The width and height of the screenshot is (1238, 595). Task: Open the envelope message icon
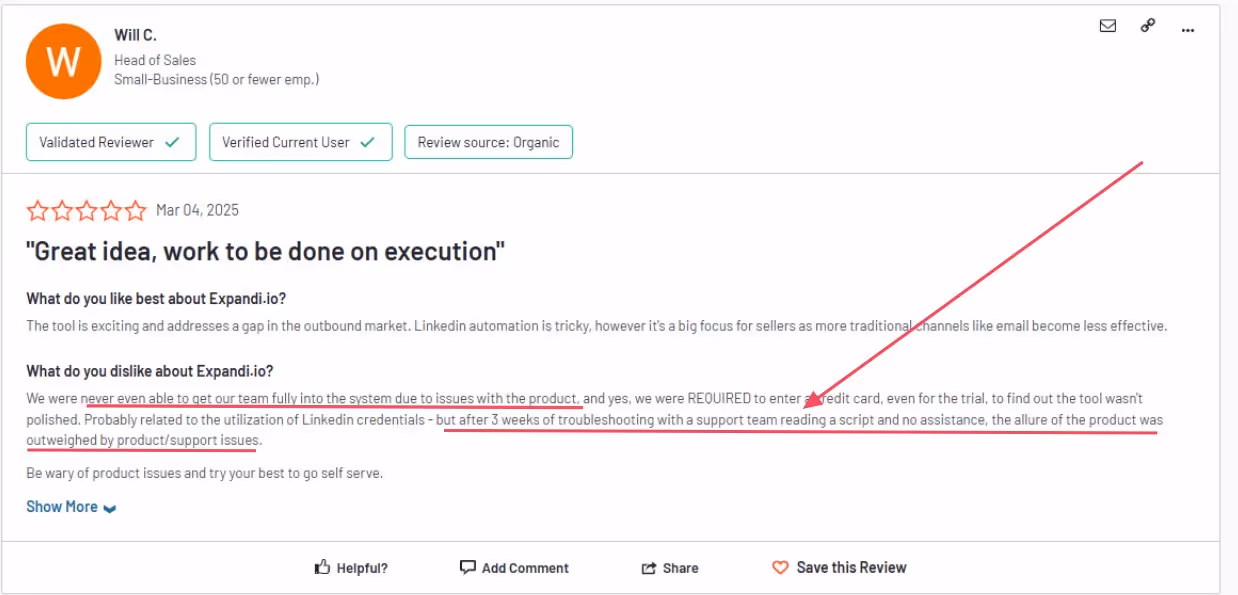[1108, 26]
